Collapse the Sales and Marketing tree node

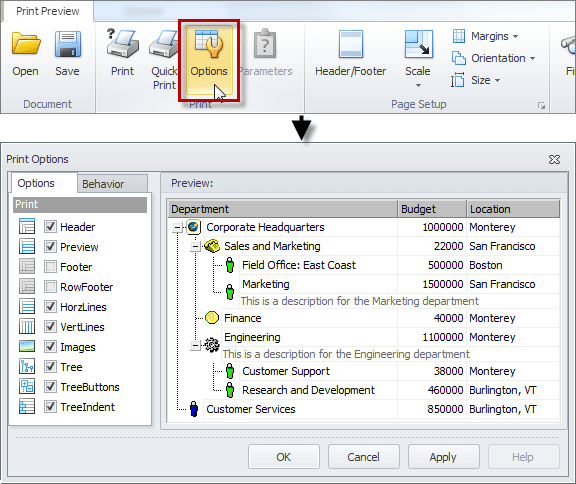point(195,246)
